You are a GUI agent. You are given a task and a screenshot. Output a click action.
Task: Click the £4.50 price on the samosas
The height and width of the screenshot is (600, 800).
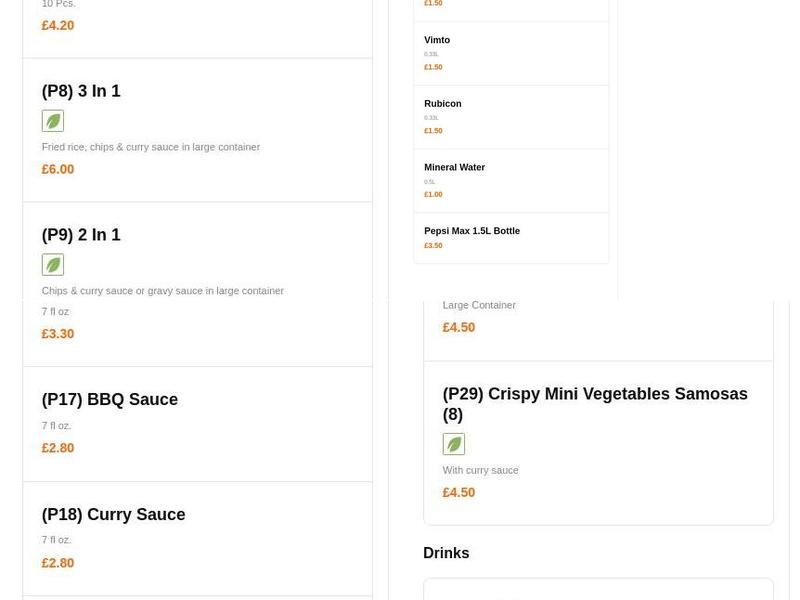coord(459,492)
